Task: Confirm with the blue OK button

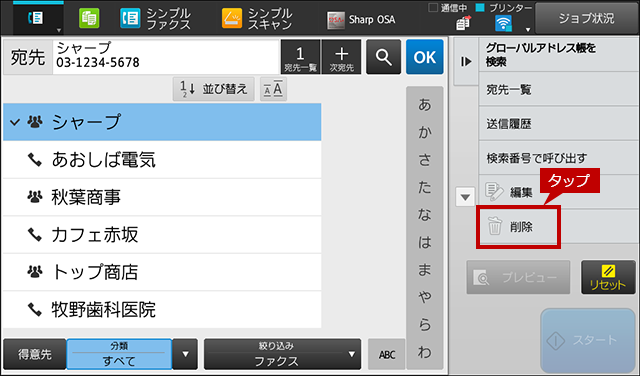Action: click(x=424, y=57)
